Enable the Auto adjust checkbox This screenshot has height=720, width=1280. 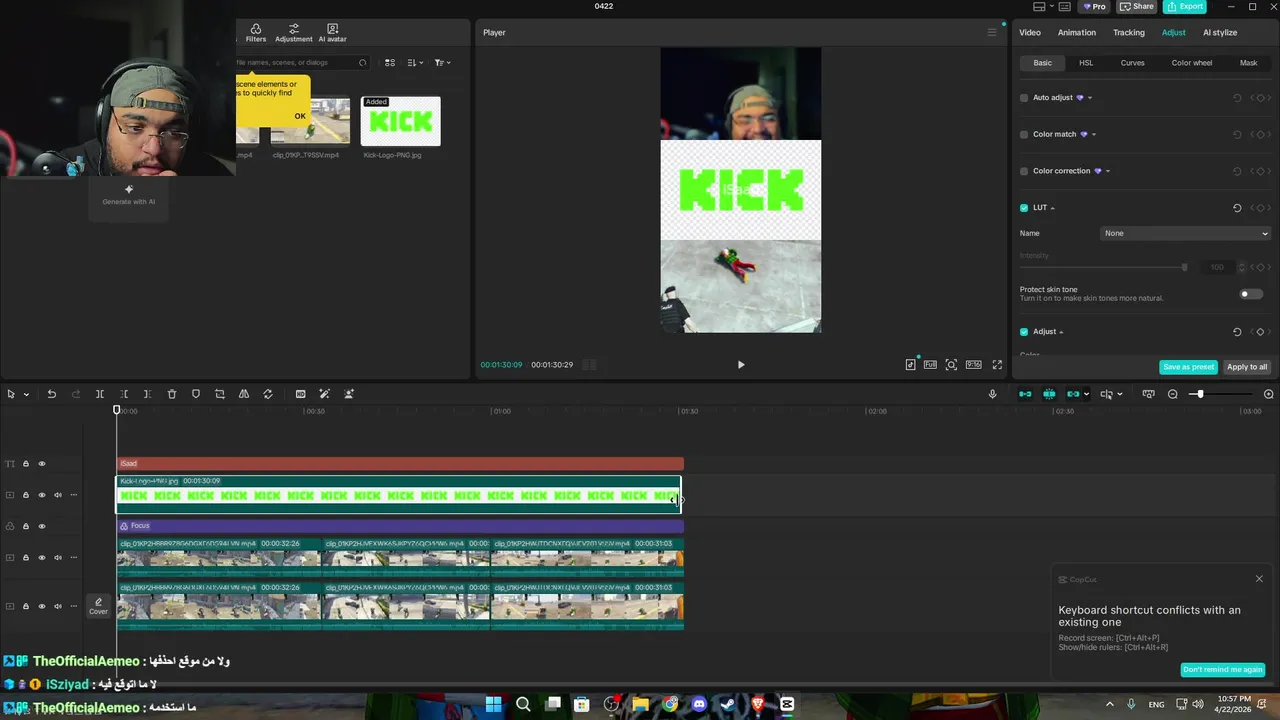[1024, 98]
